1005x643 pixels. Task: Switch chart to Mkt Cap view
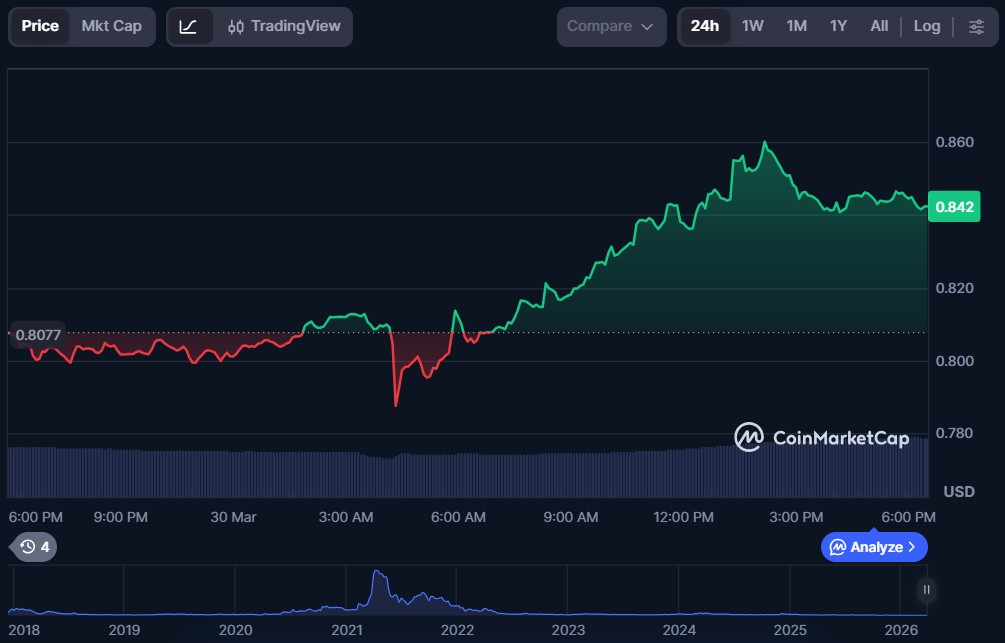[111, 27]
